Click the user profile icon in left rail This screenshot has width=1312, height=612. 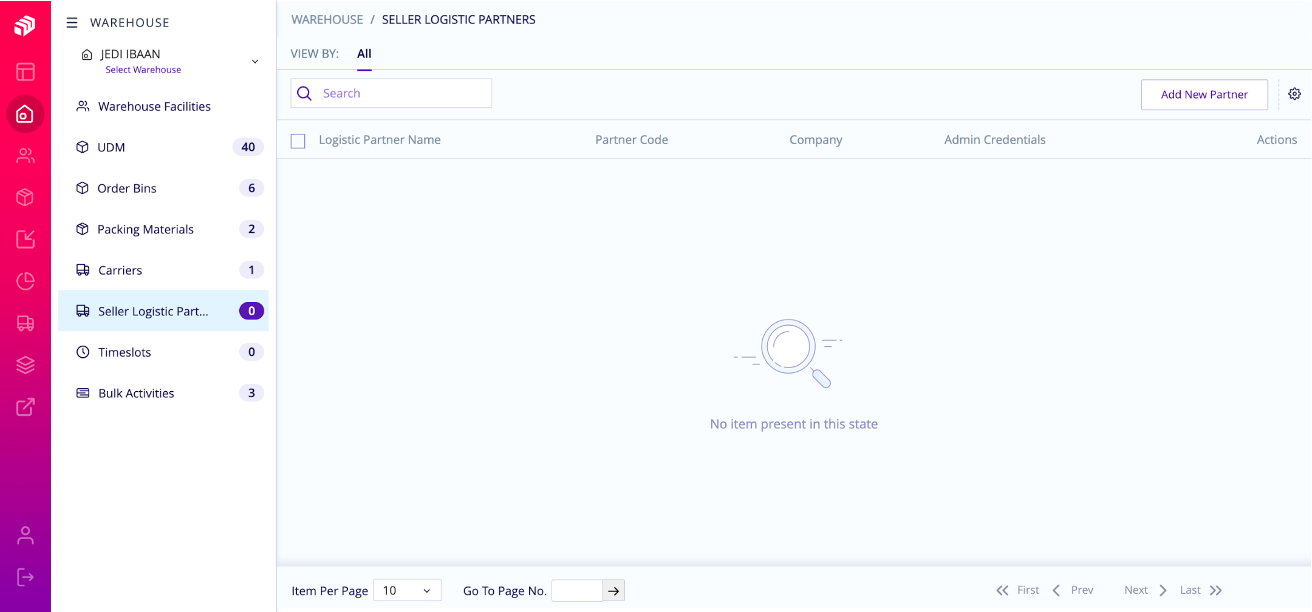tap(25, 535)
